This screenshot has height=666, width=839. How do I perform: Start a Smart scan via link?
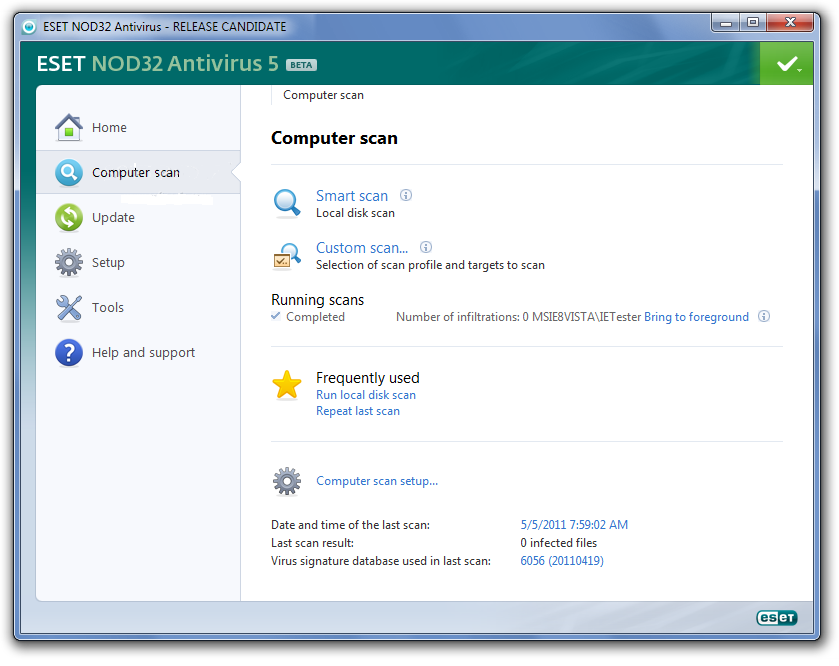point(352,196)
